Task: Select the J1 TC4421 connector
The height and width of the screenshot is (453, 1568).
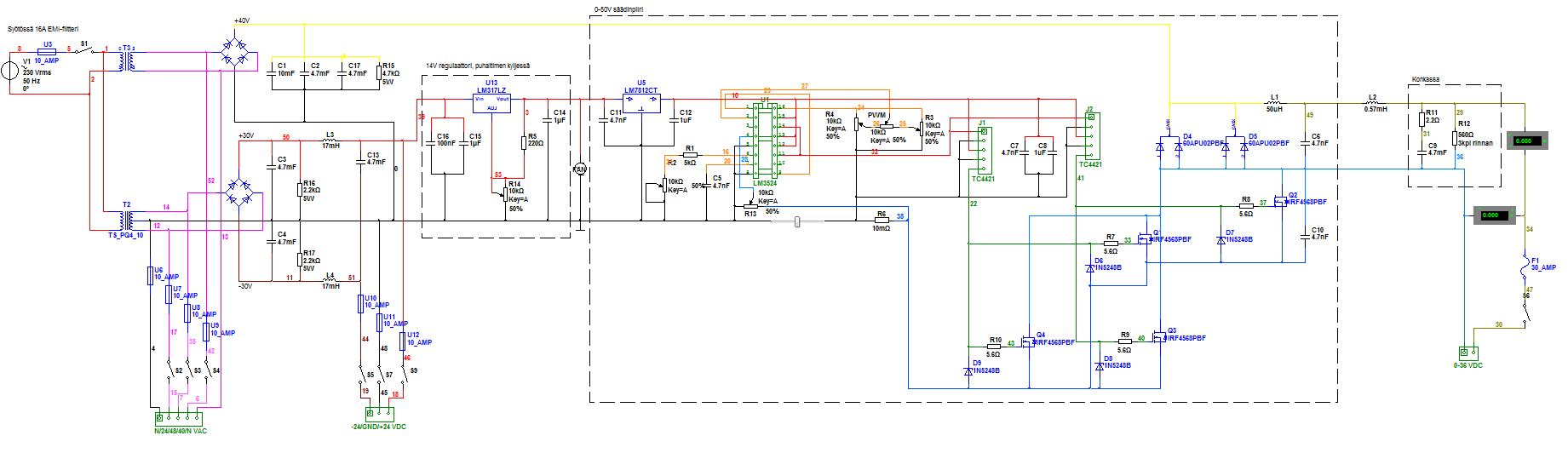Action: 982,151
